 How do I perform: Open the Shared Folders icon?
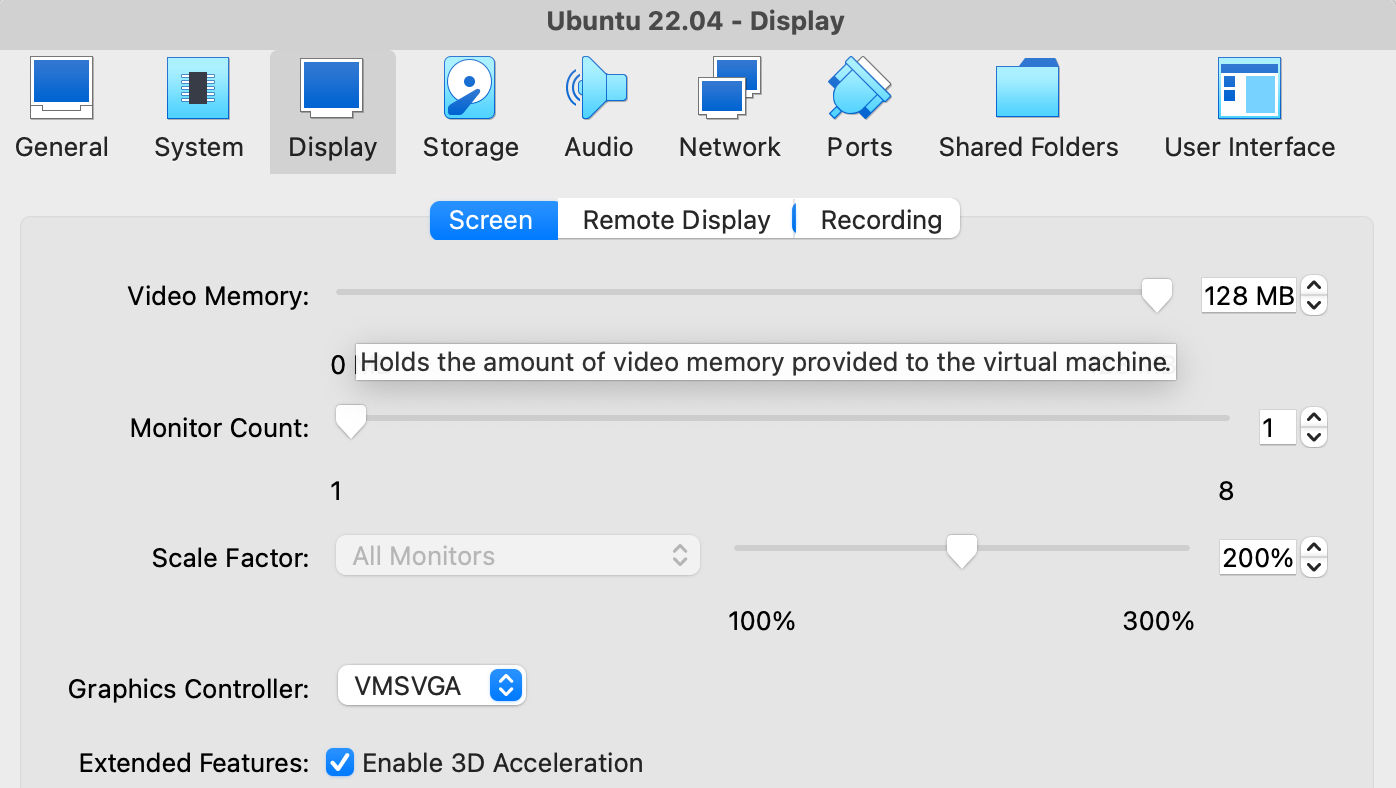(x=1028, y=88)
